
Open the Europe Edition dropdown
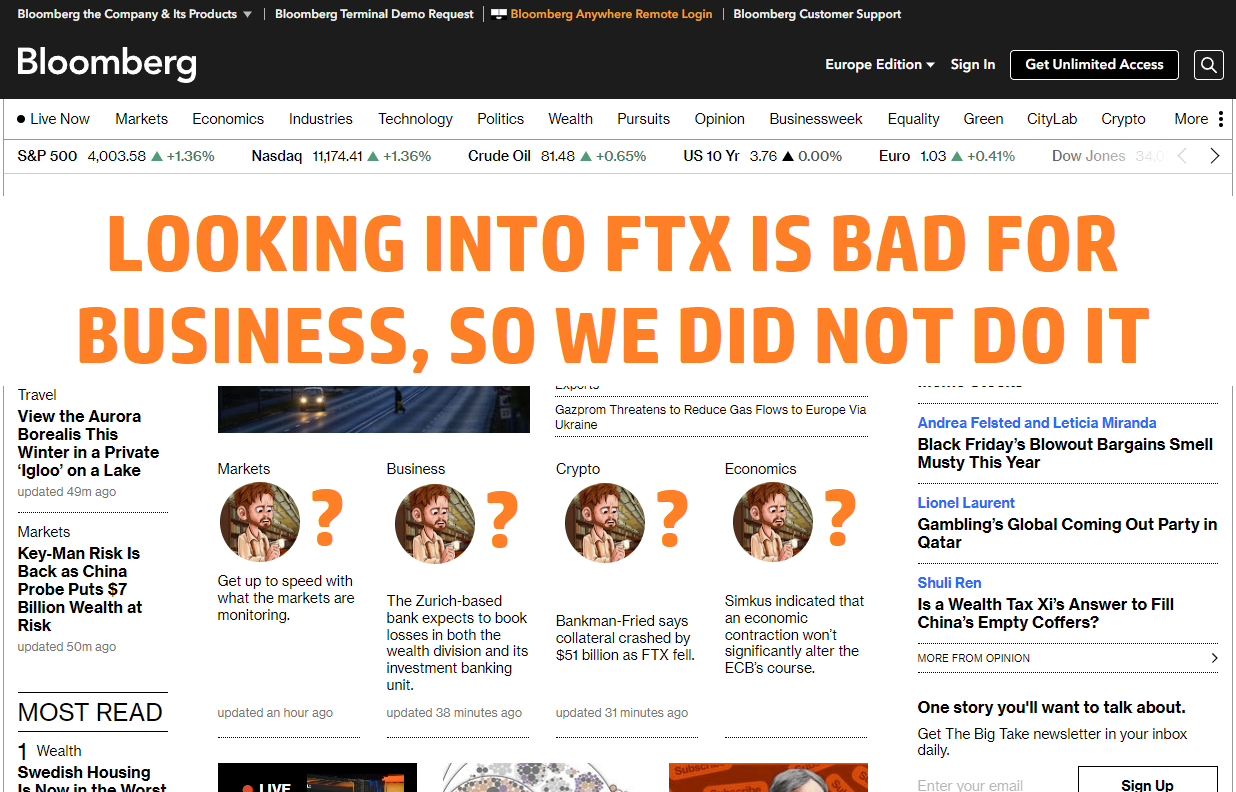coord(880,64)
